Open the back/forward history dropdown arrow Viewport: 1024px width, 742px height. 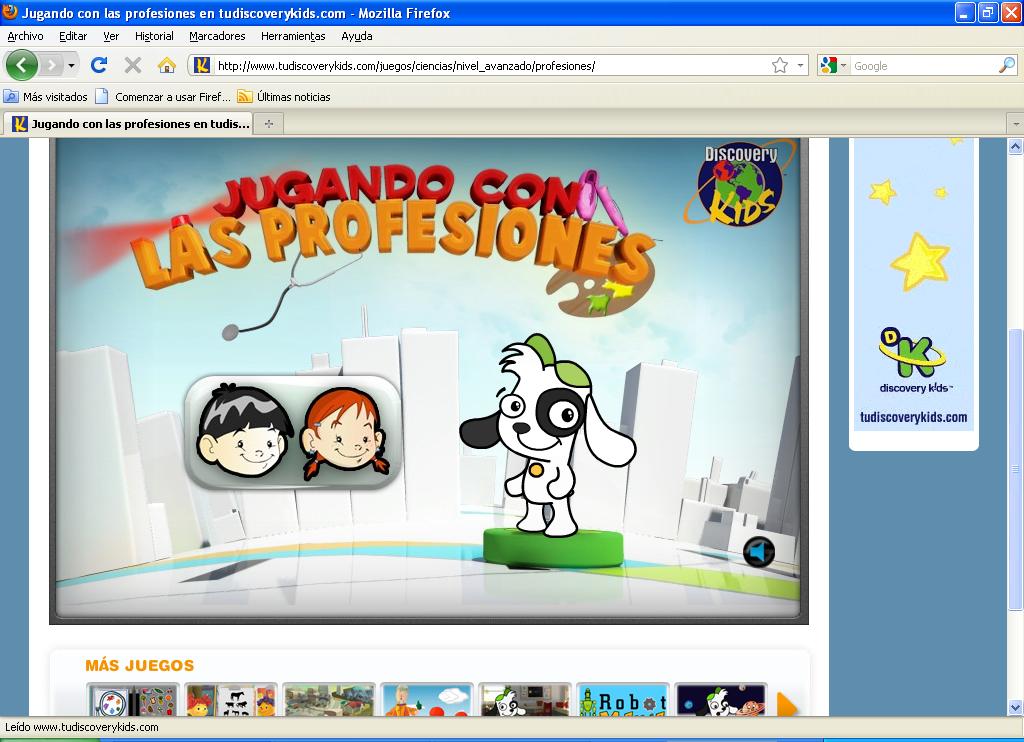coord(71,65)
